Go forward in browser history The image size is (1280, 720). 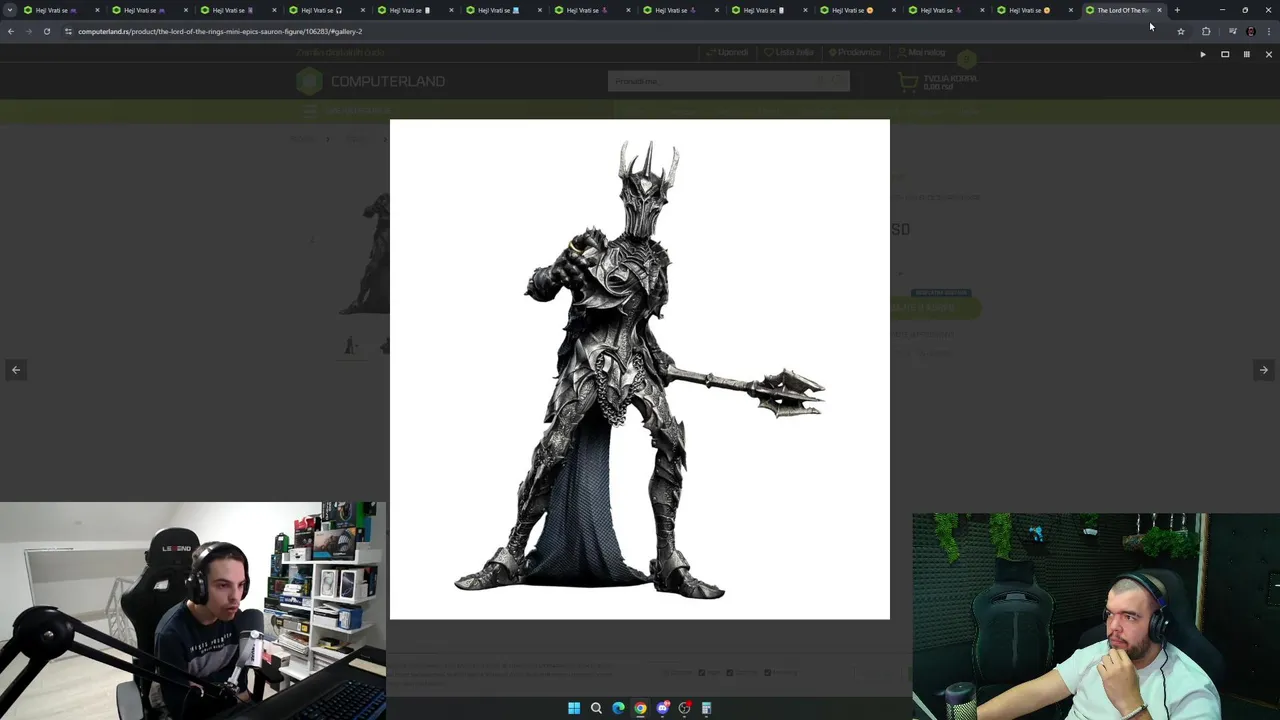[x=28, y=31]
